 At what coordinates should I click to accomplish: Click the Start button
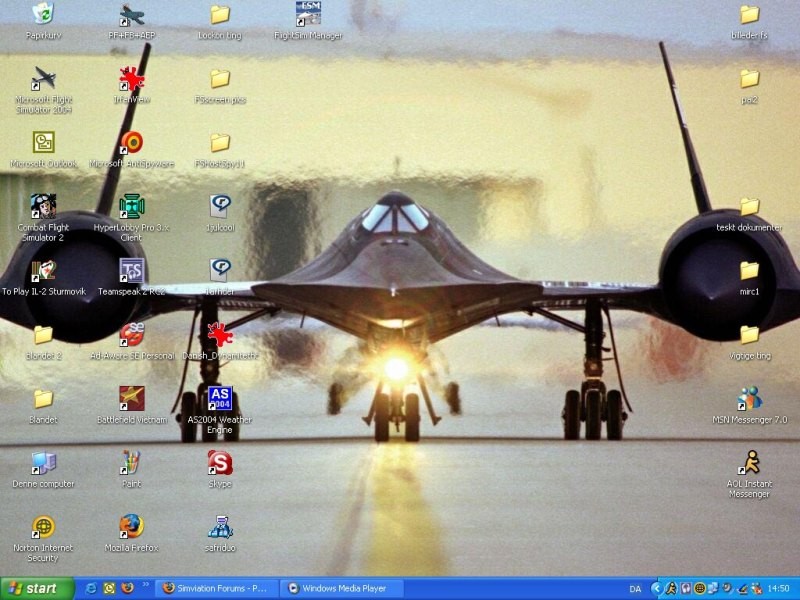tap(37, 588)
